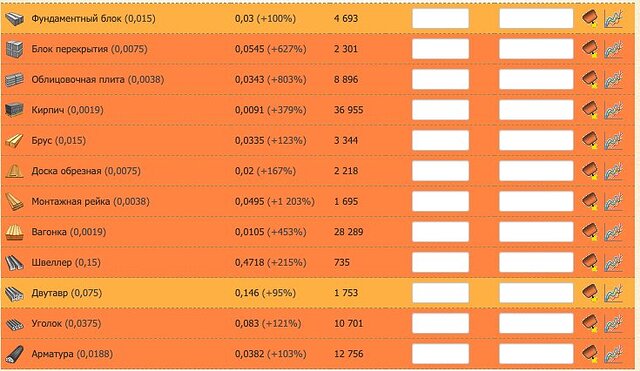Image resolution: width=640 pixels, height=371 pixels.
Task: Open the chart icon in the Двутавр row
Action: 613,293
